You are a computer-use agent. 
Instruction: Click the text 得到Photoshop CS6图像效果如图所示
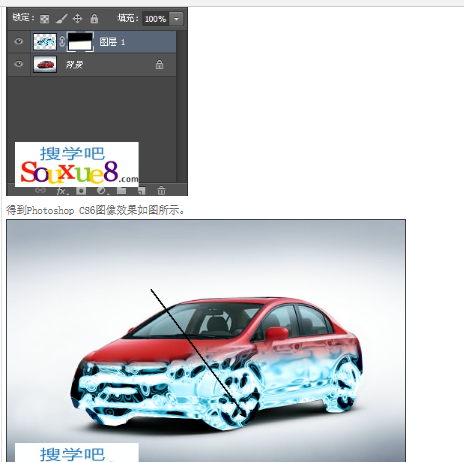95,211
